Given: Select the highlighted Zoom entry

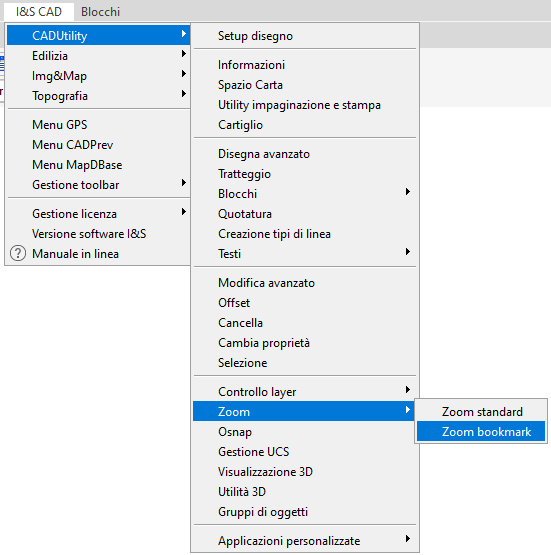Looking at the screenshot, I should click(304, 412).
